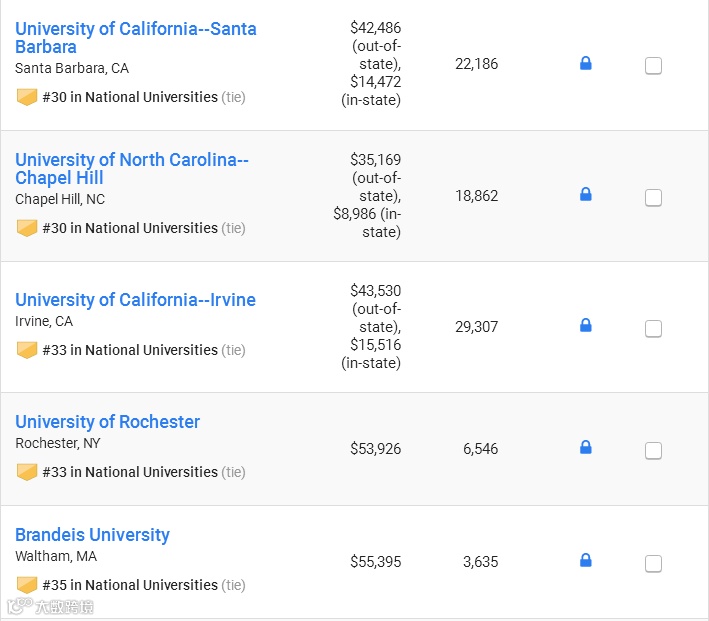Check the UC Santa Barbara compare checkbox
This screenshot has width=709, height=621.
[653, 66]
